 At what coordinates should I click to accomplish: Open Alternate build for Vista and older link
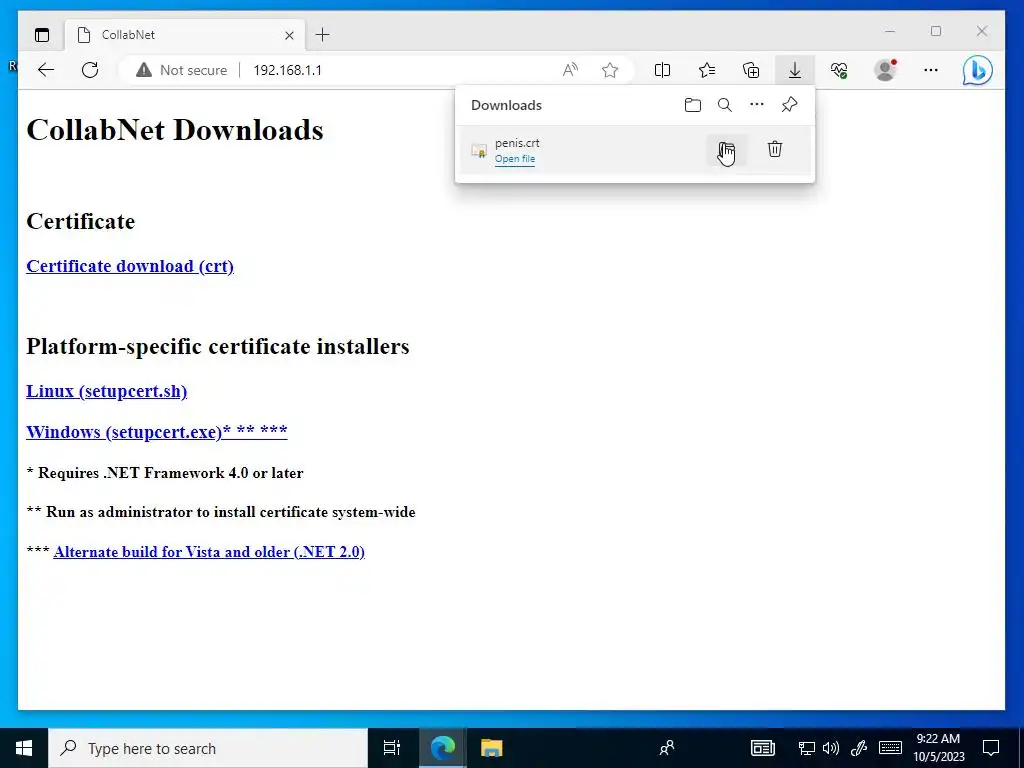pos(209,552)
